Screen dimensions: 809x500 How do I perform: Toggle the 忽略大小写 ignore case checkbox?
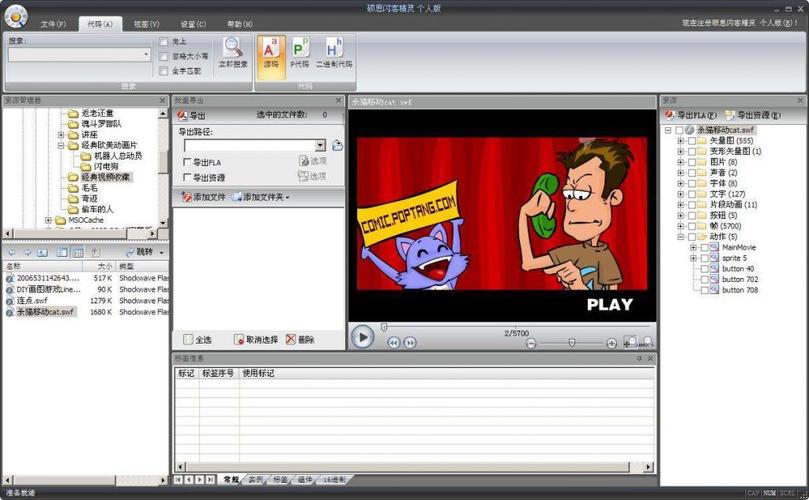coord(164,56)
